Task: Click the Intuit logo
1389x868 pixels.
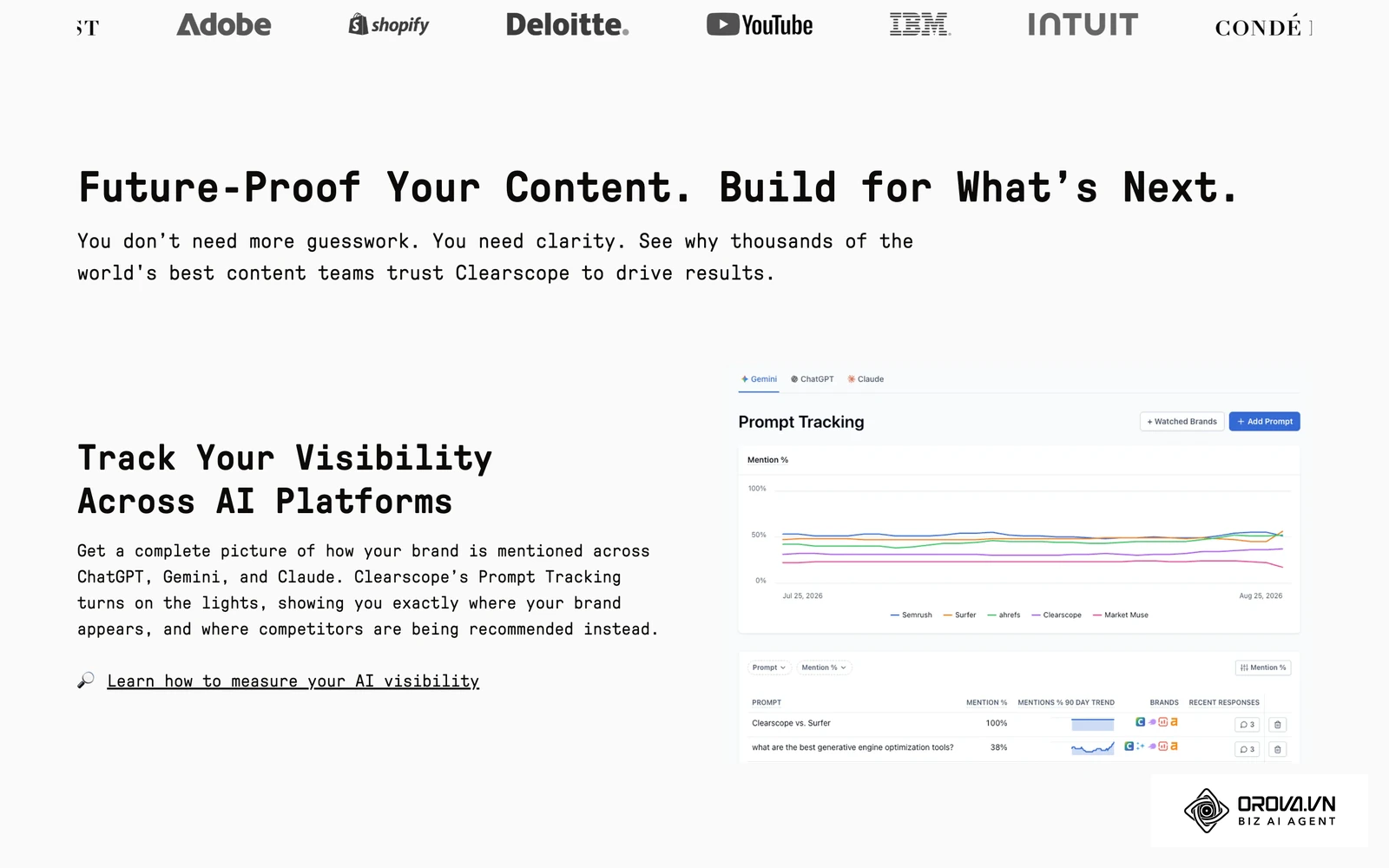Action: pos(1083,24)
